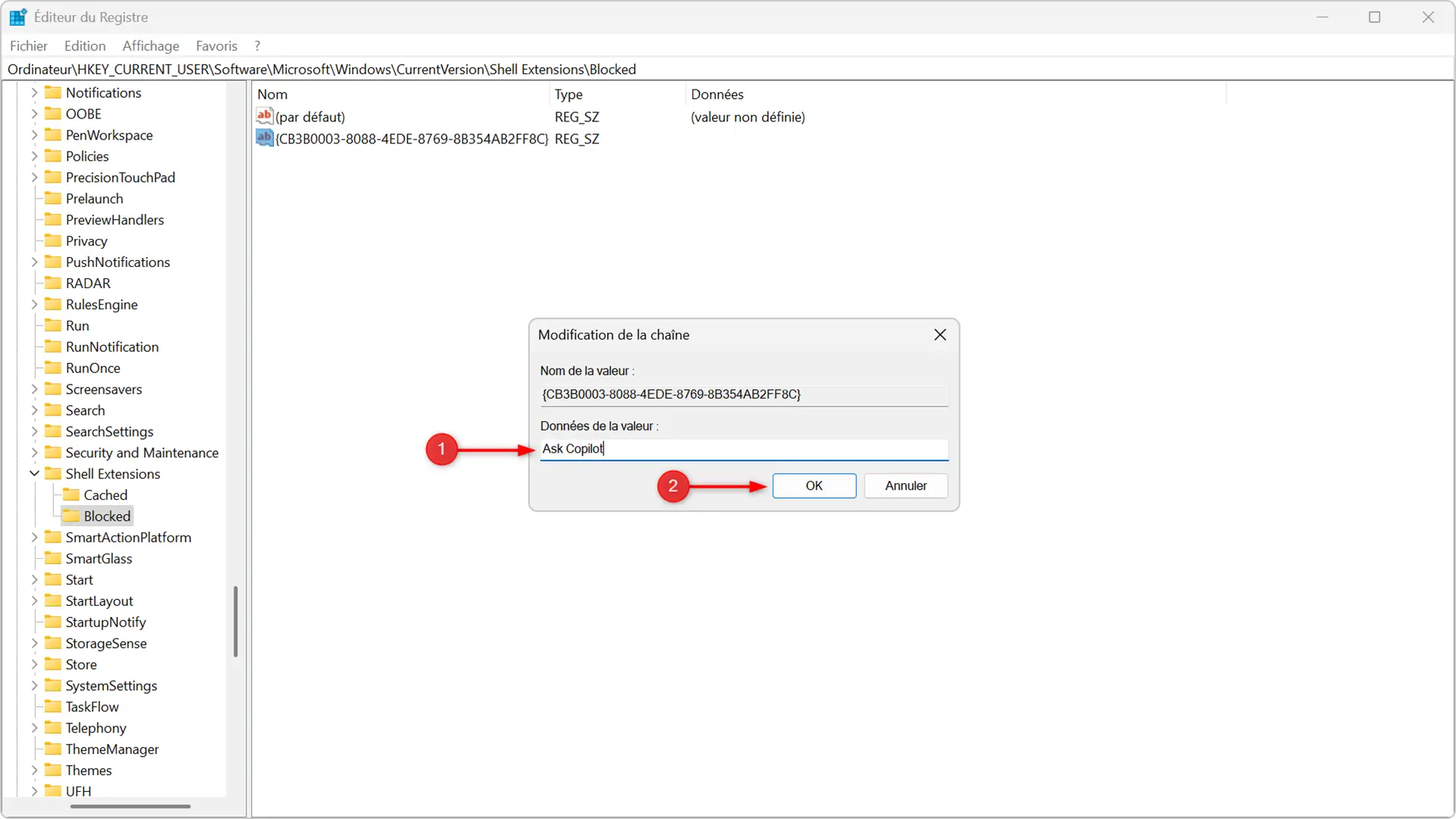Click the Run folder icon
Image resolution: width=1456 pixels, height=819 pixels.
(x=53, y=325)
